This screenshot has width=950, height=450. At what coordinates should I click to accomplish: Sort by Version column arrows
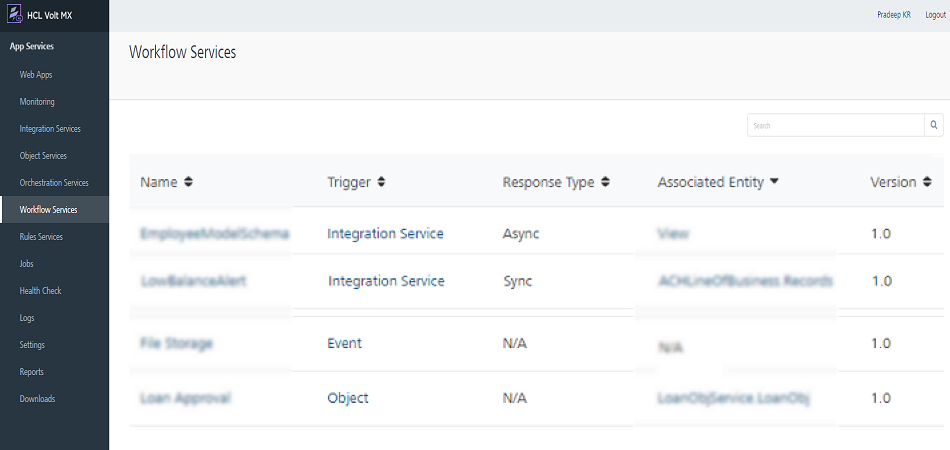(x=927, y=183)
